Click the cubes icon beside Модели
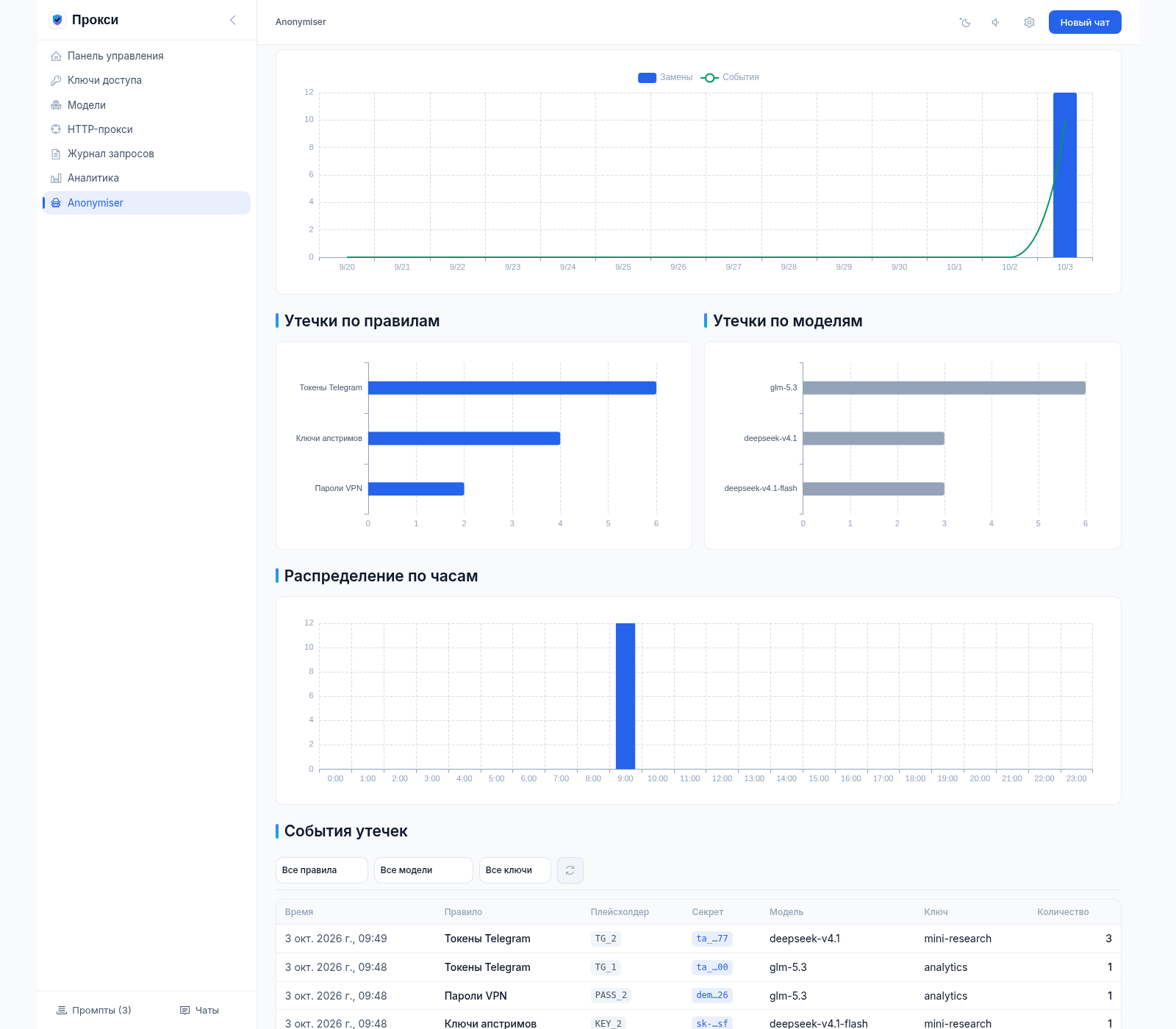 click(56, 105)
